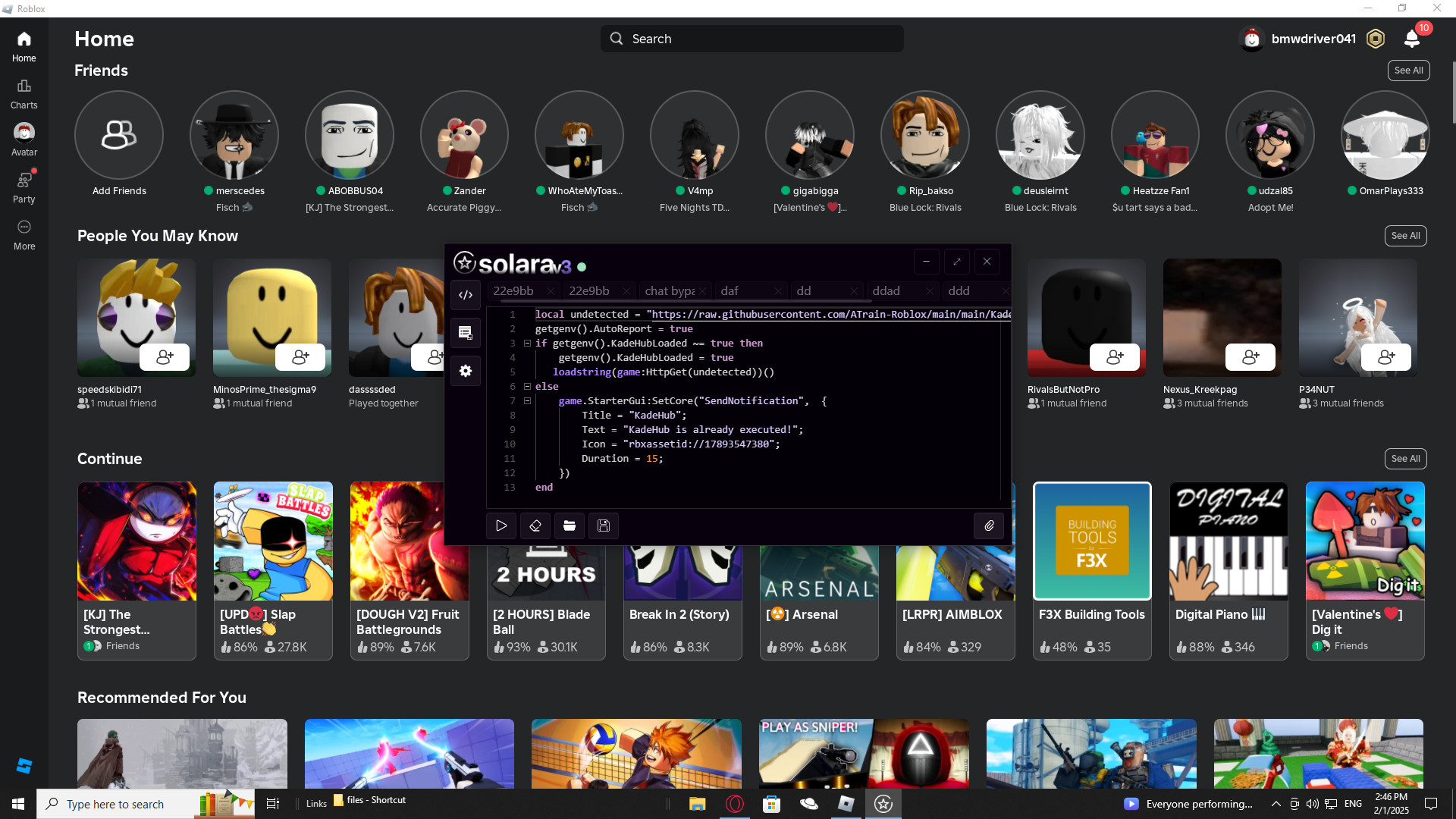Close the "daf" script tab

click(x=777, y=291)
